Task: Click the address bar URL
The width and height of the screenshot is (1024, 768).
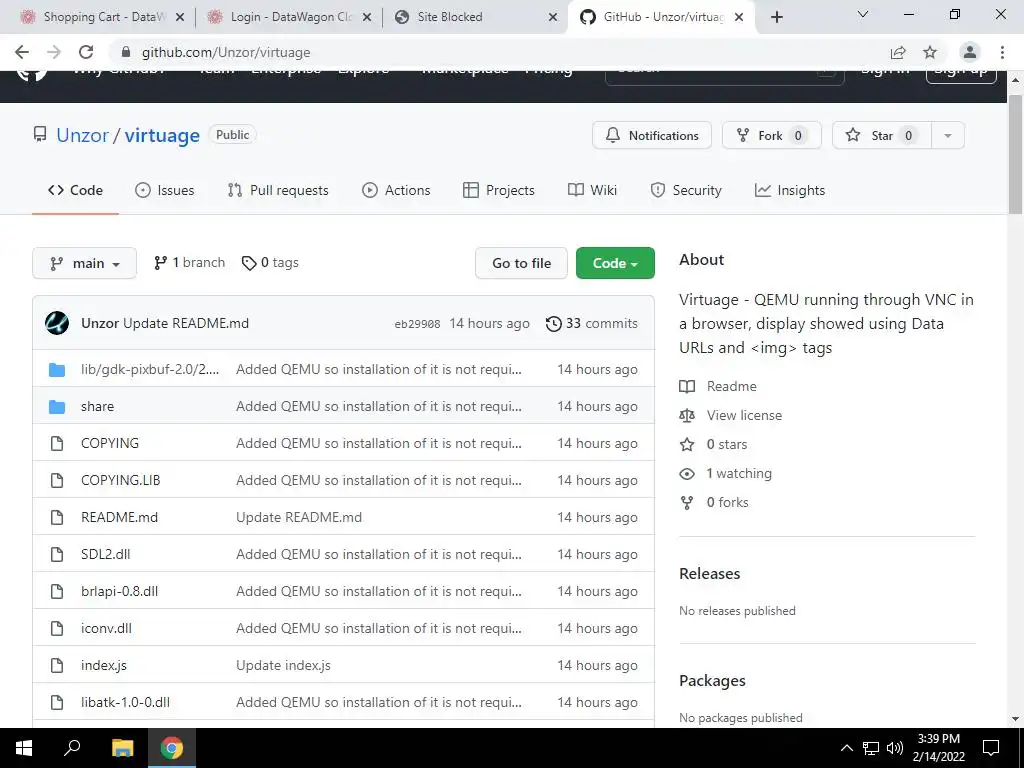Action: (226, 52)
